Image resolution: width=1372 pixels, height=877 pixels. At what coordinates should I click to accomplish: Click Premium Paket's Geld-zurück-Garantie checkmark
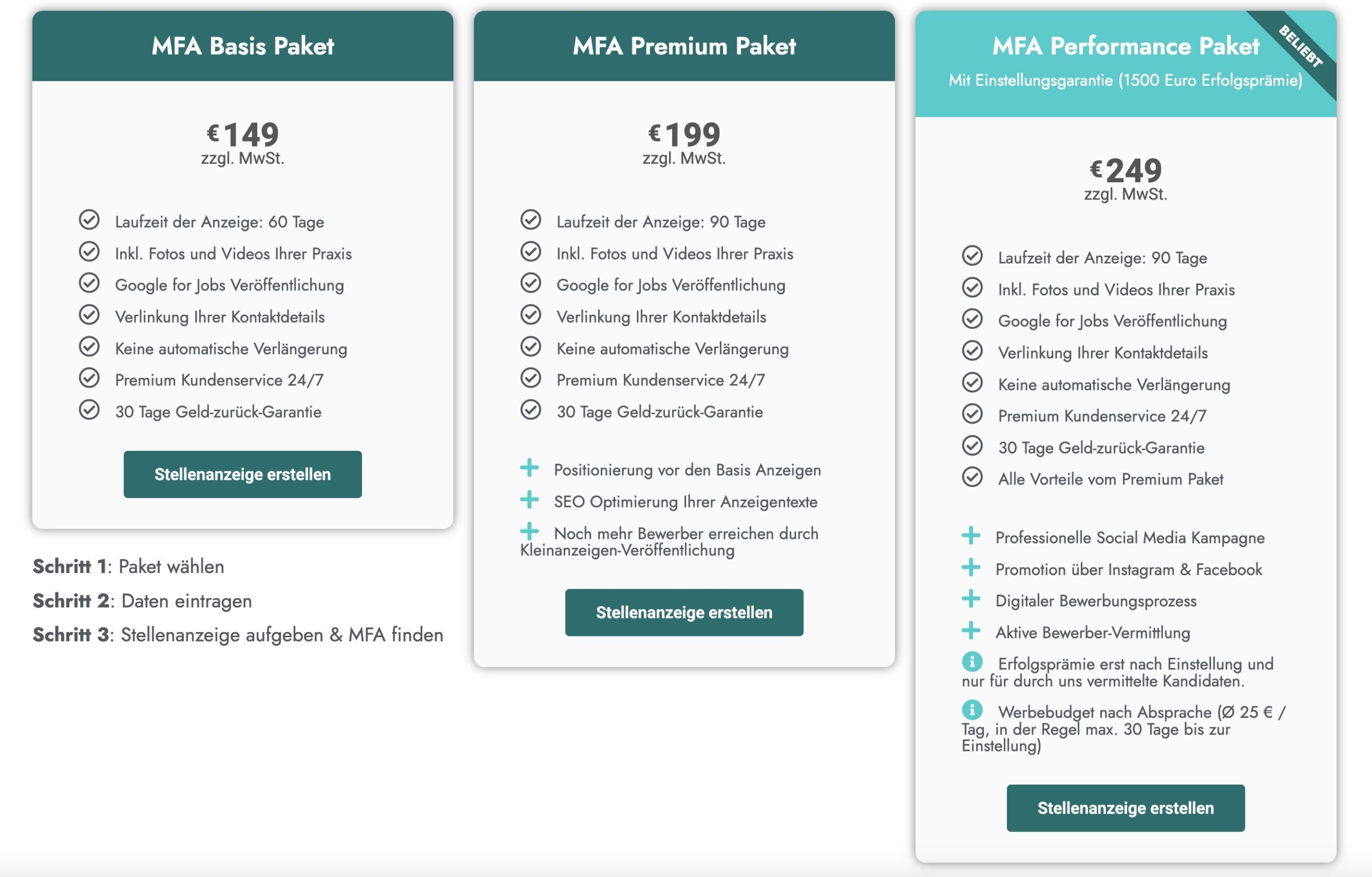(531, 410)
